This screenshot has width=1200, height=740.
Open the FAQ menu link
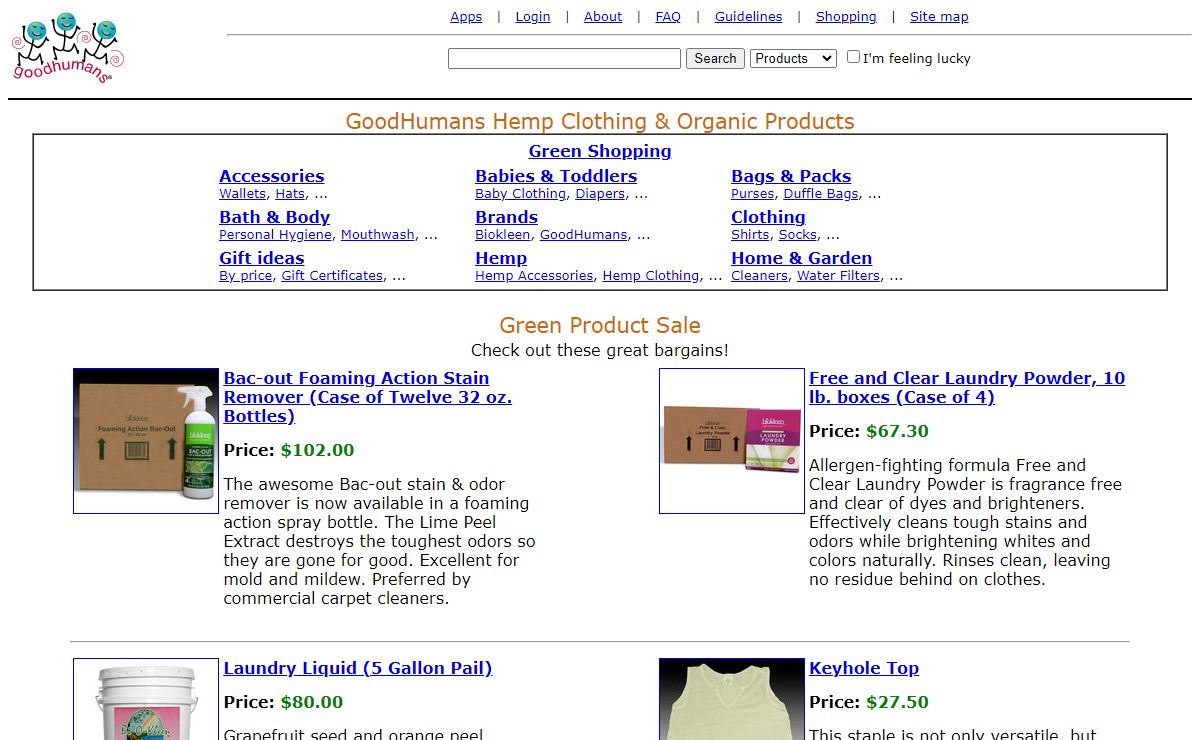click(x=668, y=17)
